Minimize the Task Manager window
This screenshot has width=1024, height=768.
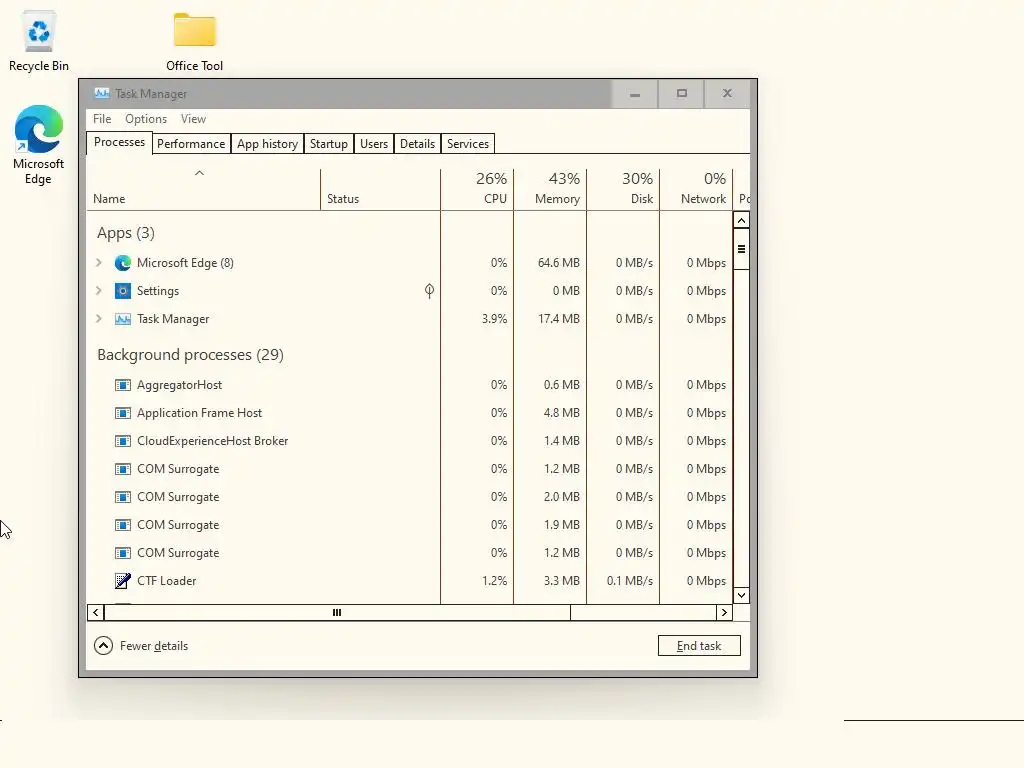coord(635,94)
